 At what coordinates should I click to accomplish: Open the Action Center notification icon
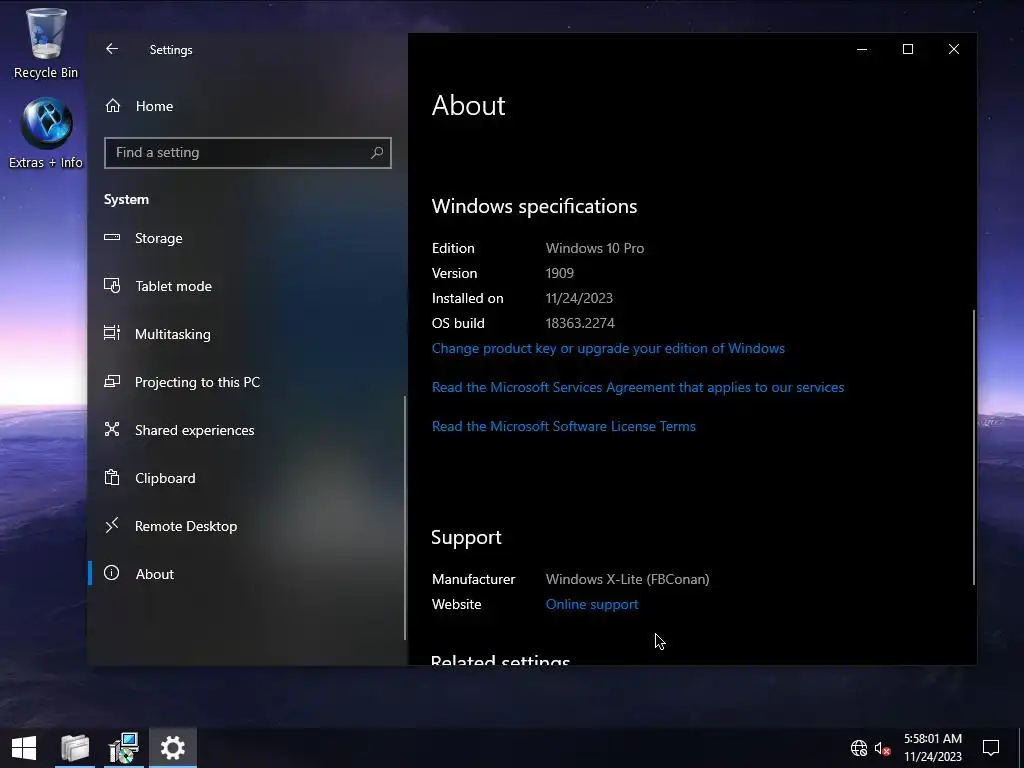[991, 748]
